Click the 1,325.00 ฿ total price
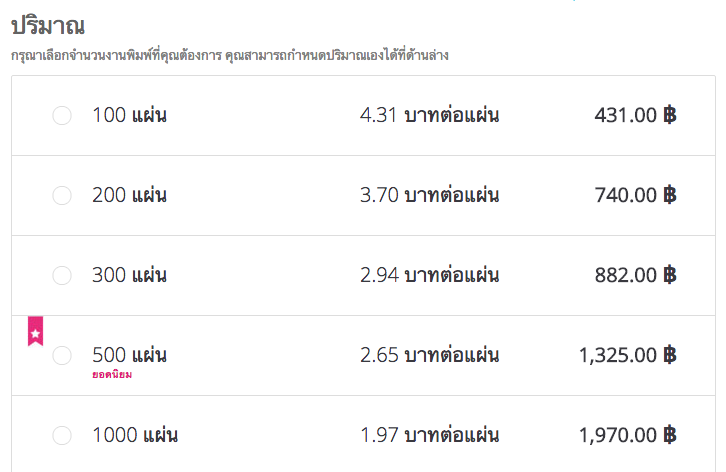 tap(627, 356)
